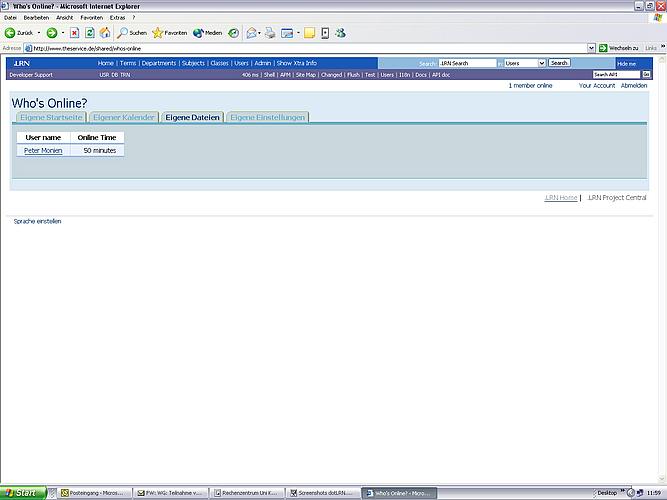The height and width of the screenshot is (500, 667).
Task: Open the Medien media bar
Action: 208,33
